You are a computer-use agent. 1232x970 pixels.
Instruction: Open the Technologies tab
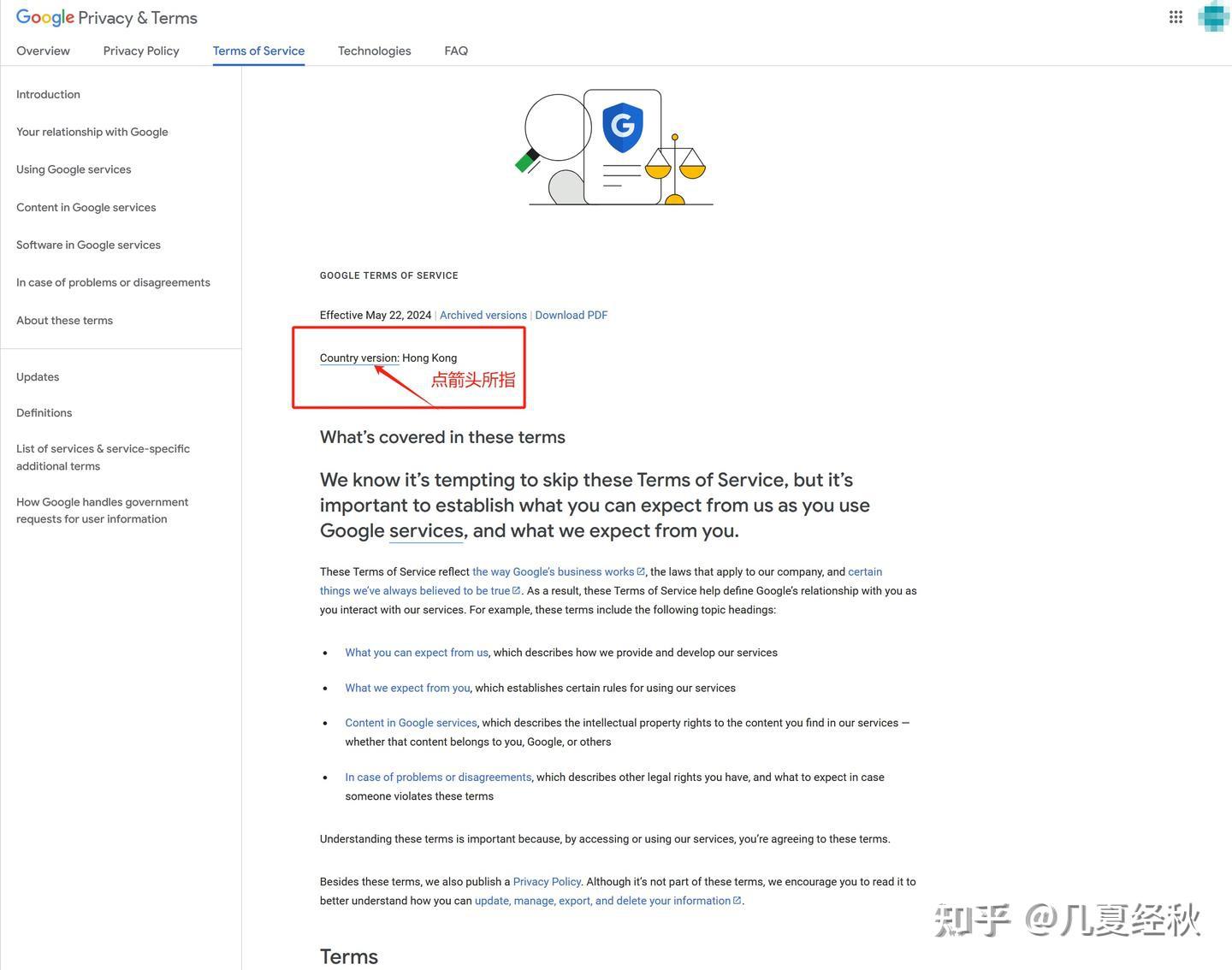click(374, 50)
